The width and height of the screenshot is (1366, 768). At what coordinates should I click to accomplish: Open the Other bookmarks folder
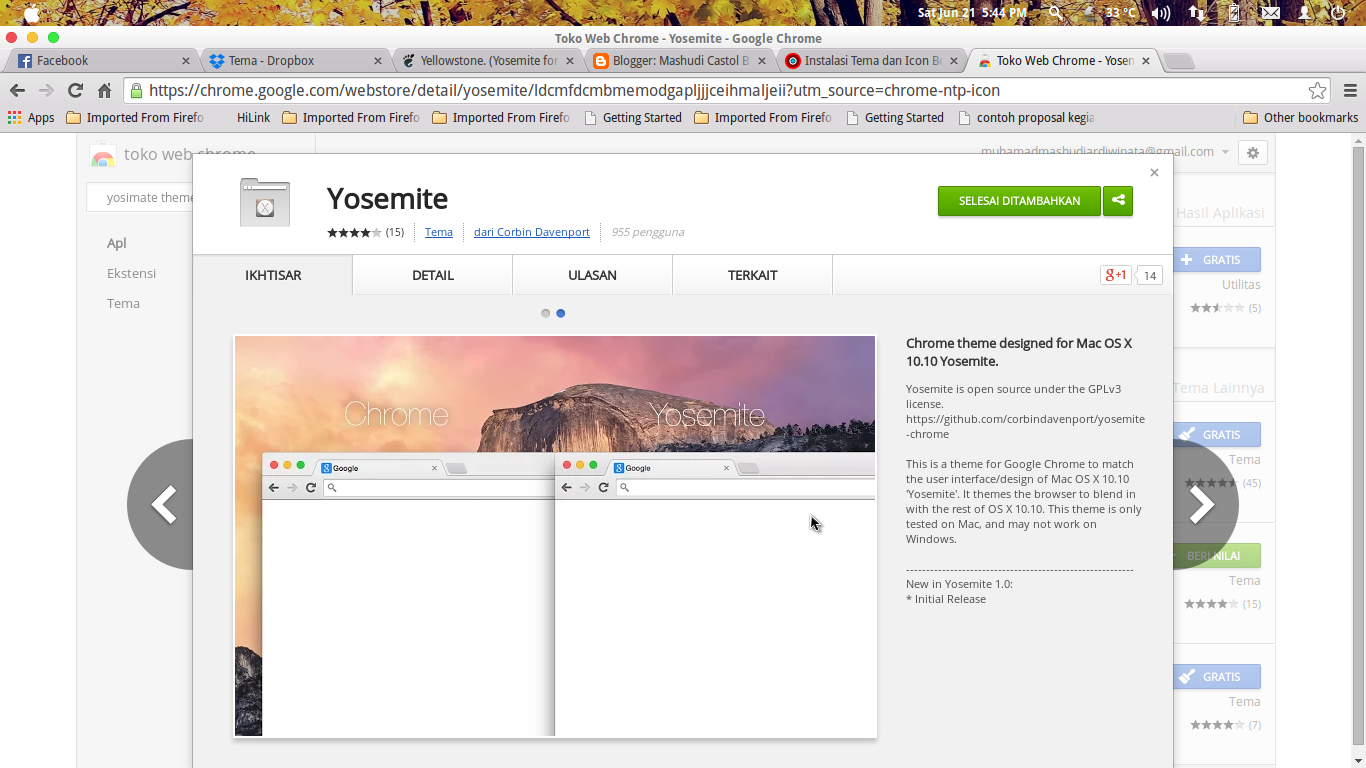tap(1300, 117)
